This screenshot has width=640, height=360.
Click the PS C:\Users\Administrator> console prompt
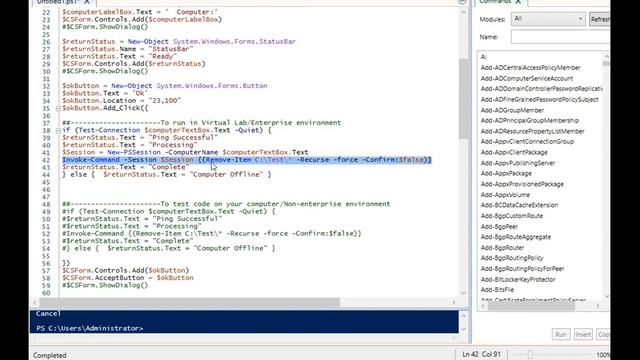pos(89,328)
